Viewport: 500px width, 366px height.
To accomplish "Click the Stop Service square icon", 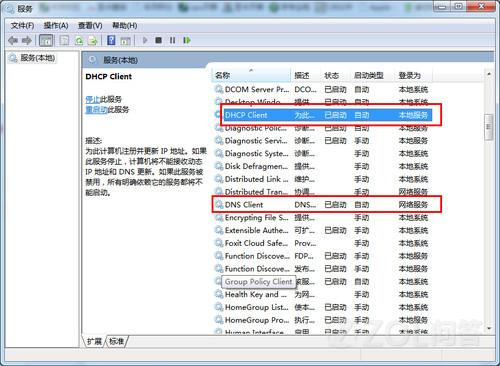I will [159, 40].
